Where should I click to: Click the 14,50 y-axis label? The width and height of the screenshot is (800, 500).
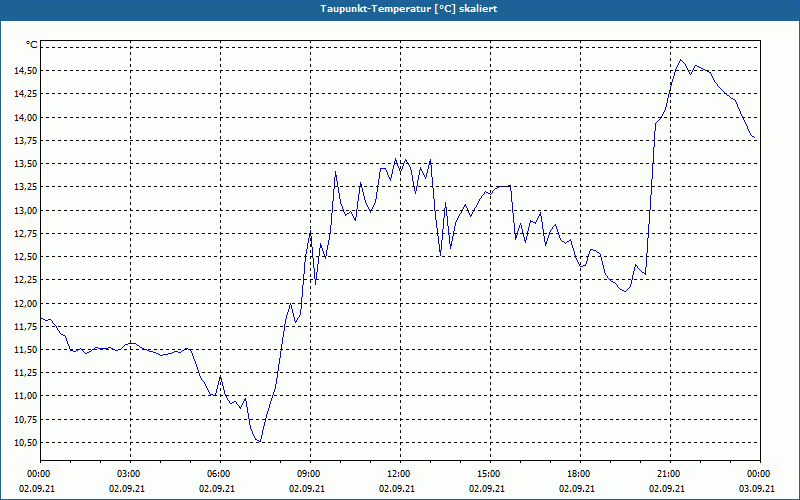point(25,70)
